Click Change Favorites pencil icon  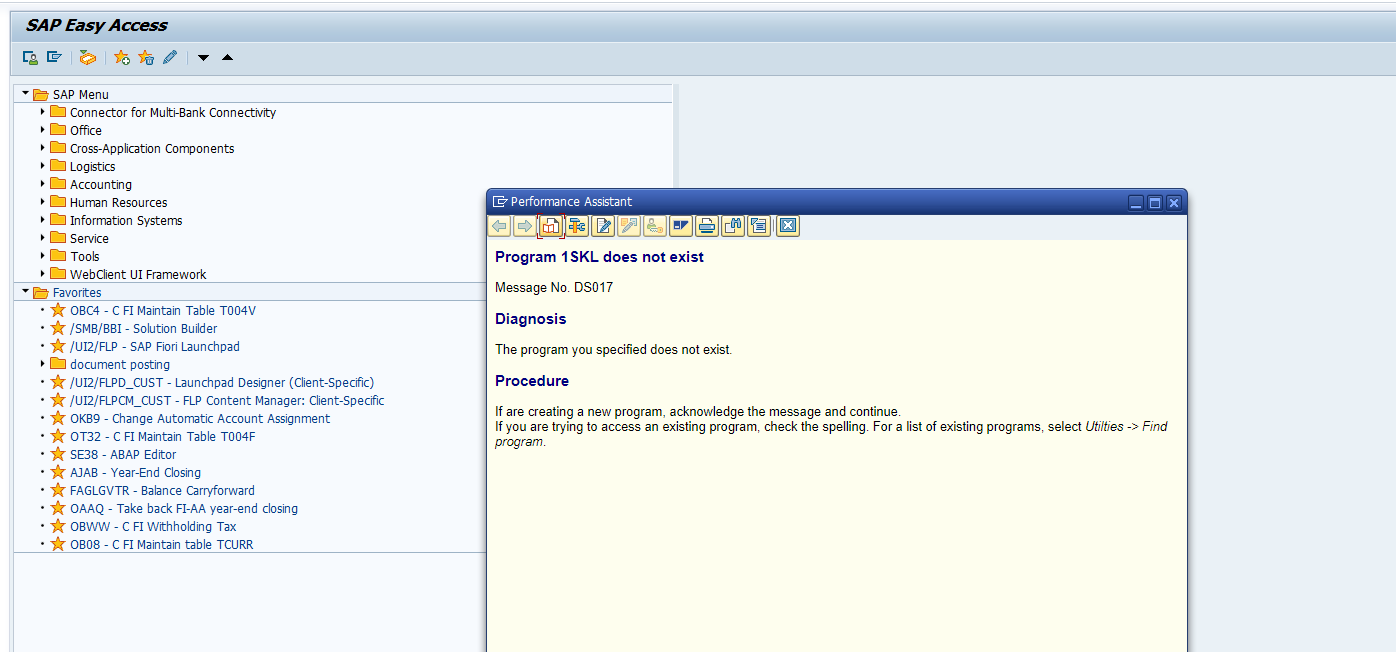click(x=170, y=58)
